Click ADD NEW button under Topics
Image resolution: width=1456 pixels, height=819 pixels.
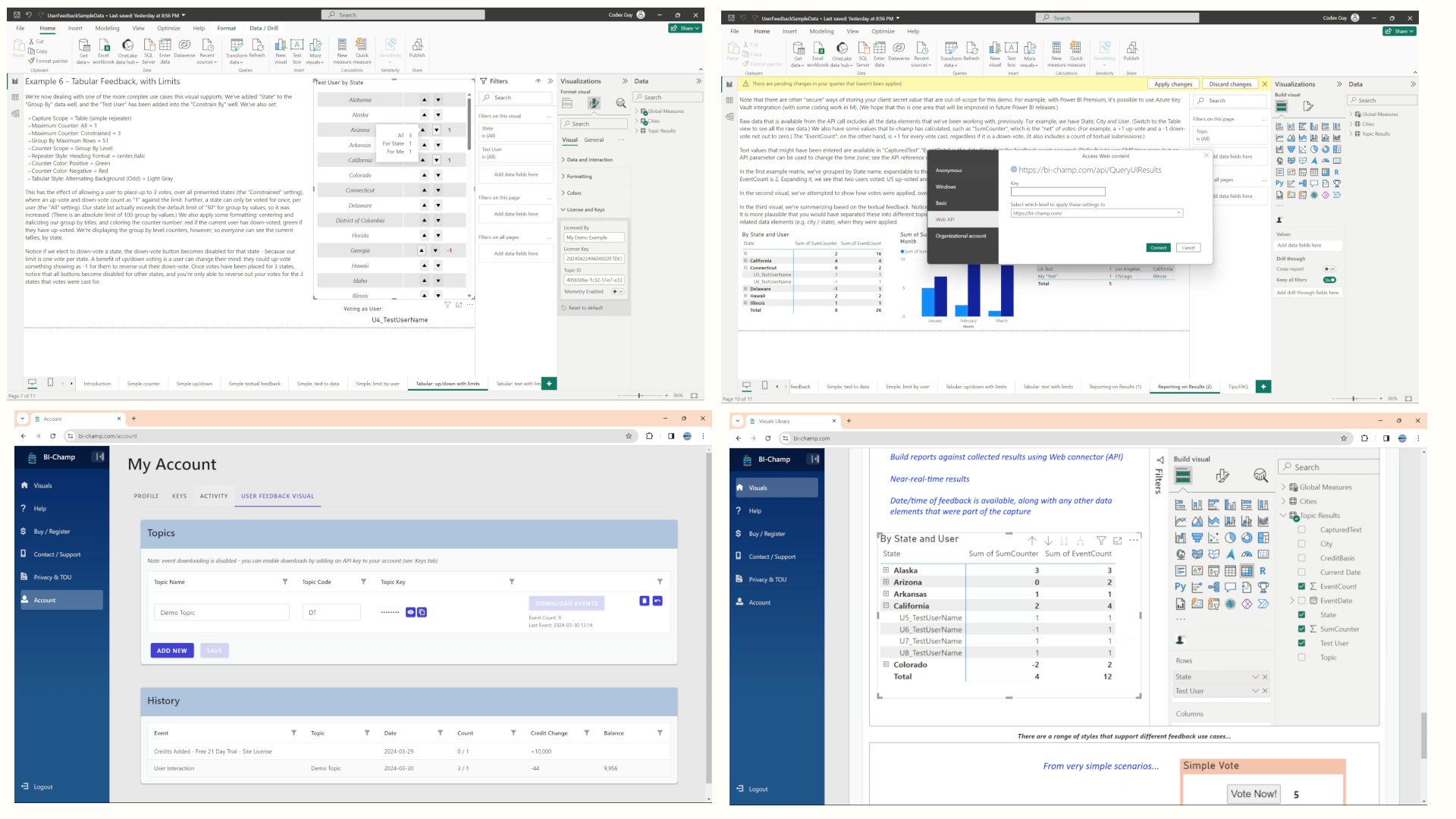(x=172, y=651)
